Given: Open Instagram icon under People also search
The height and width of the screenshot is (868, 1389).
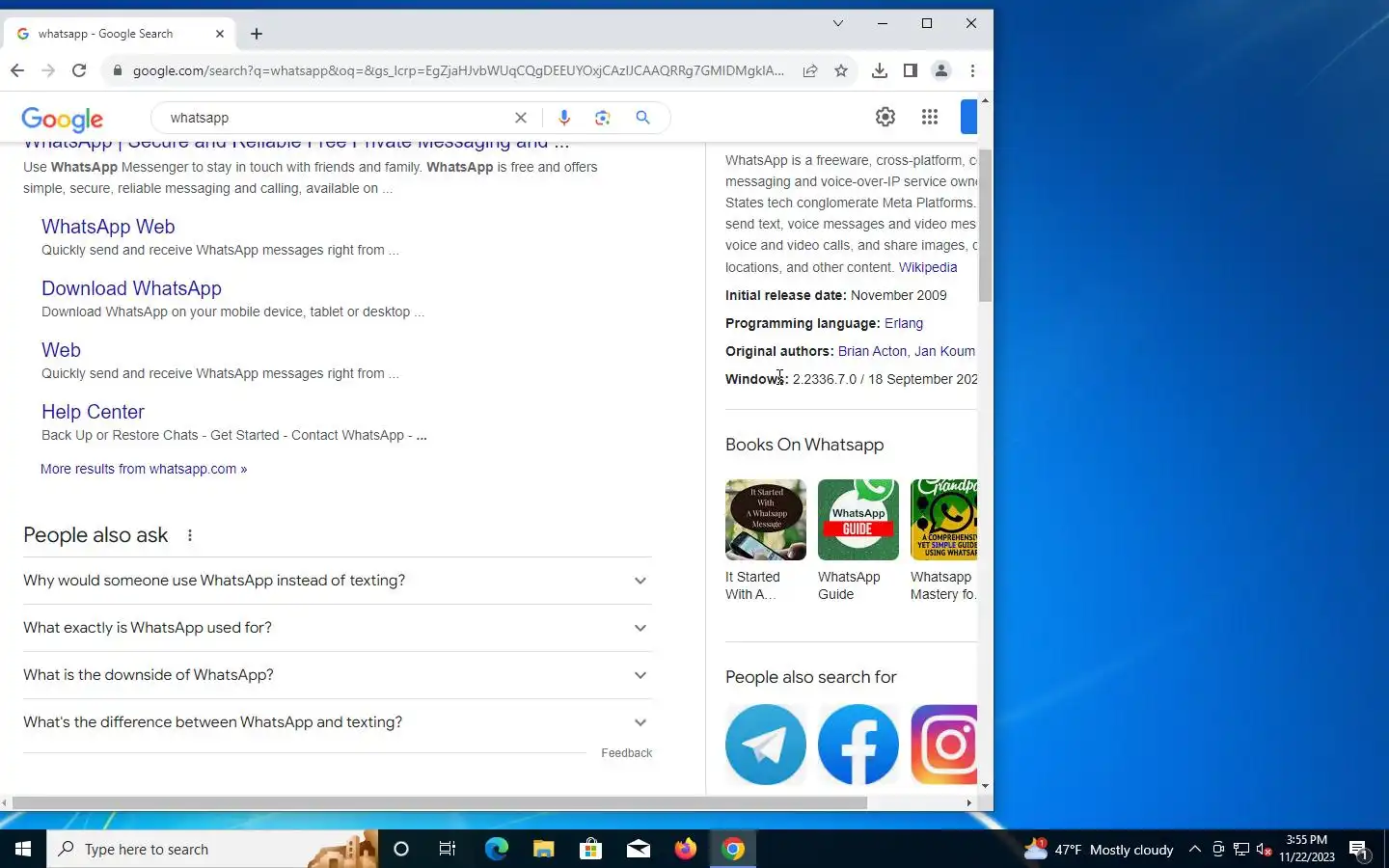Looking at the screenshot, I should pos(943,745).
